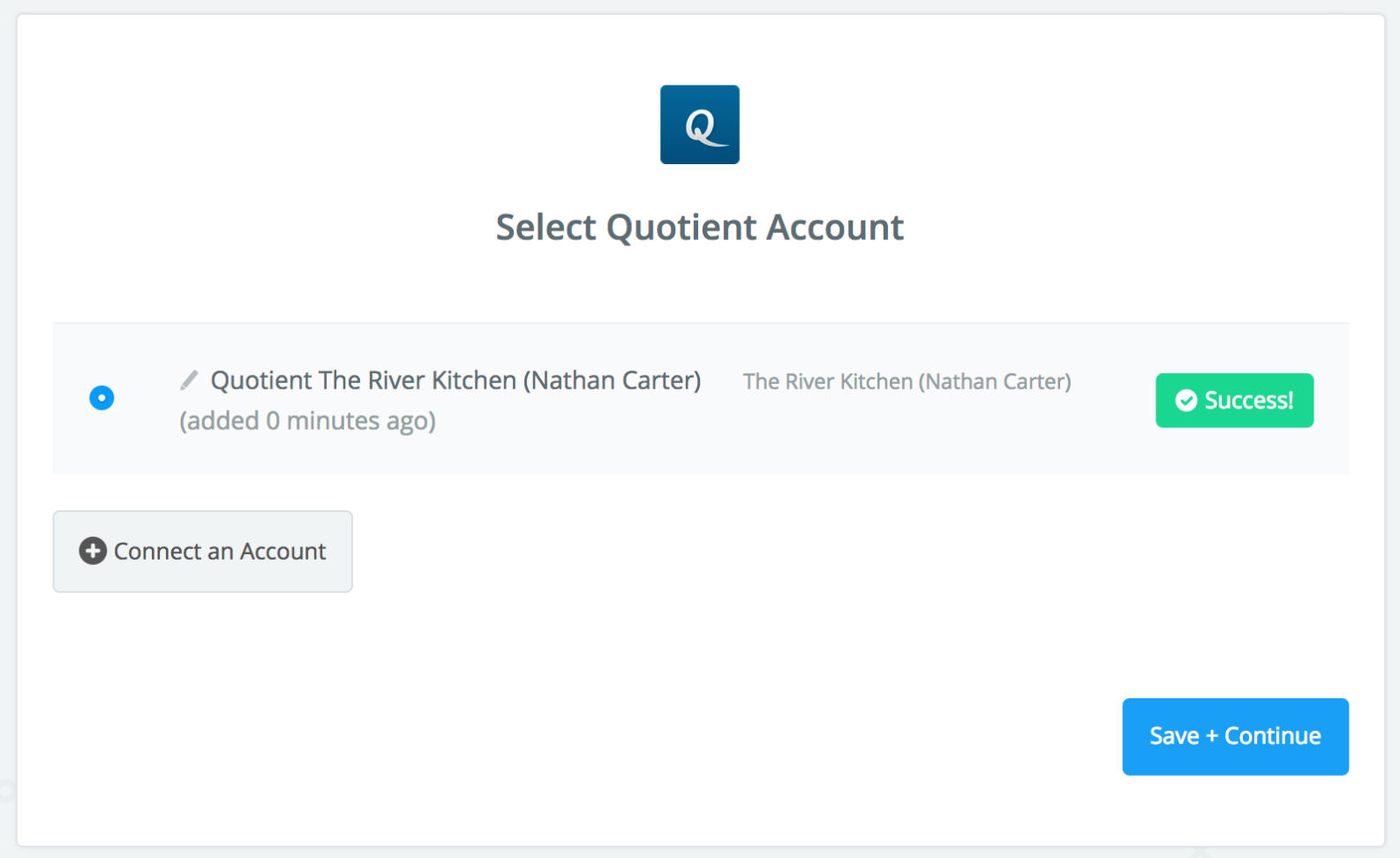
Task: Select The River Kitchen account radio button
Action: pyautogui.click(x=102, y=398)
